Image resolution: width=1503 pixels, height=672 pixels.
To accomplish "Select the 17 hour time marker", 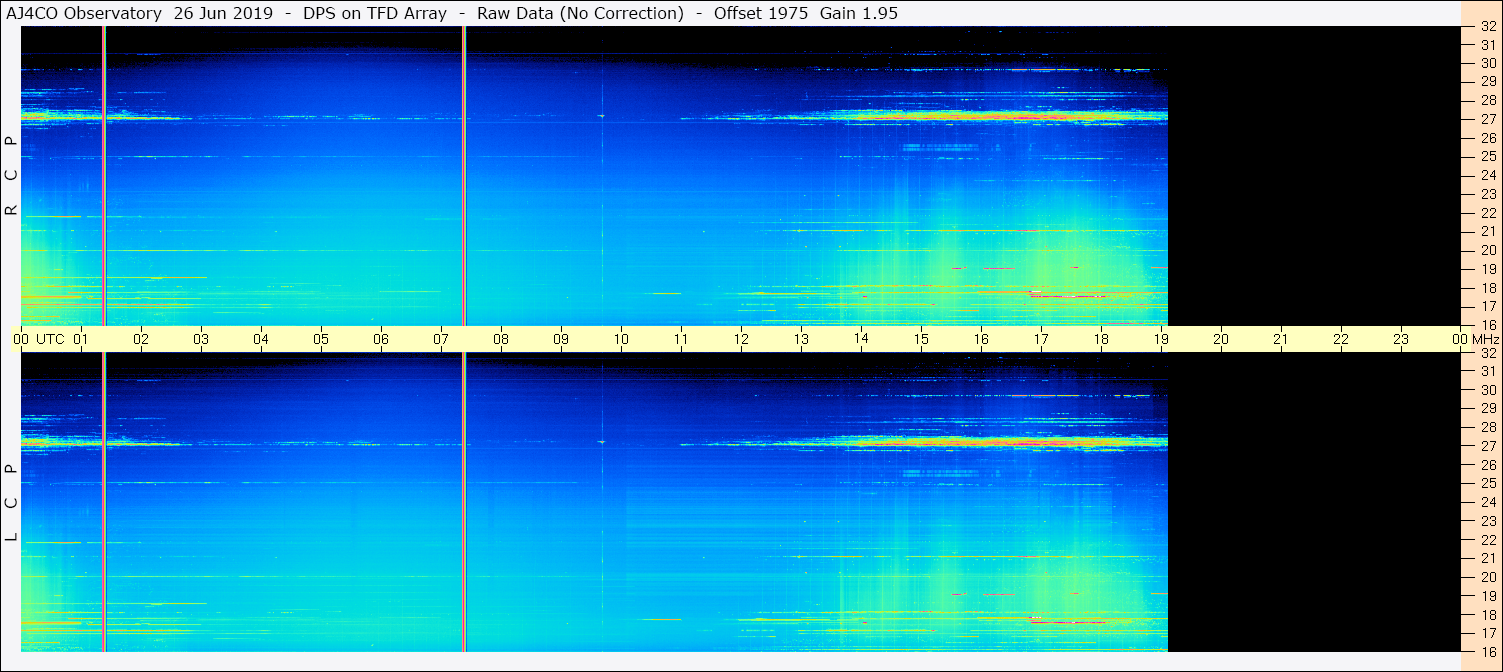I will [x=1041, y=339].
